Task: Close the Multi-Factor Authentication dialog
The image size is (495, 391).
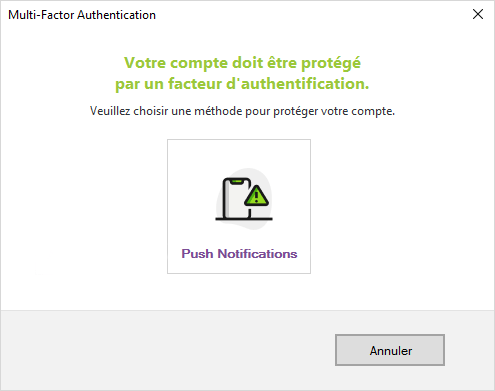Action: pos(478,14)
